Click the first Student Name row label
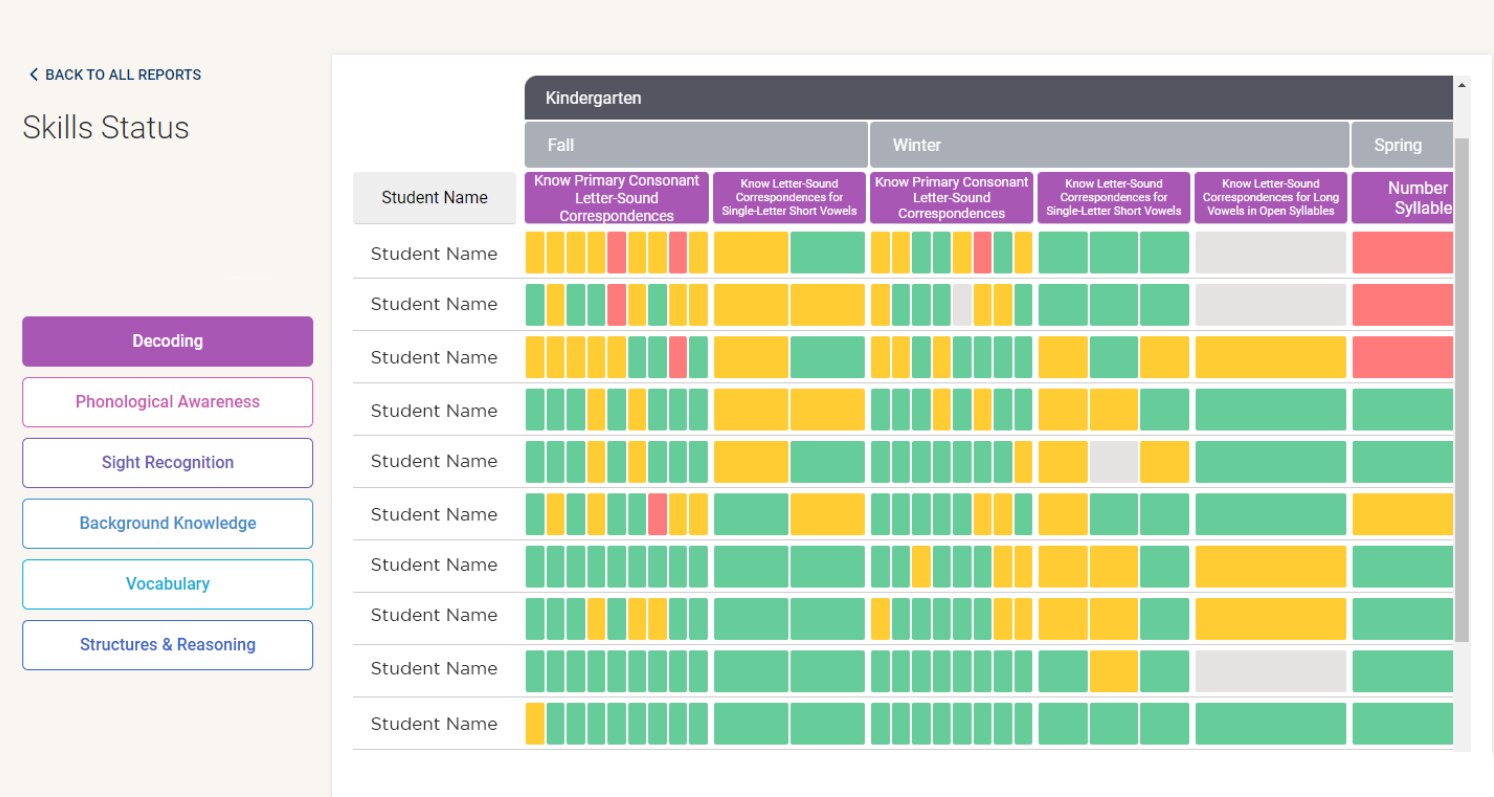 point(434,254)
